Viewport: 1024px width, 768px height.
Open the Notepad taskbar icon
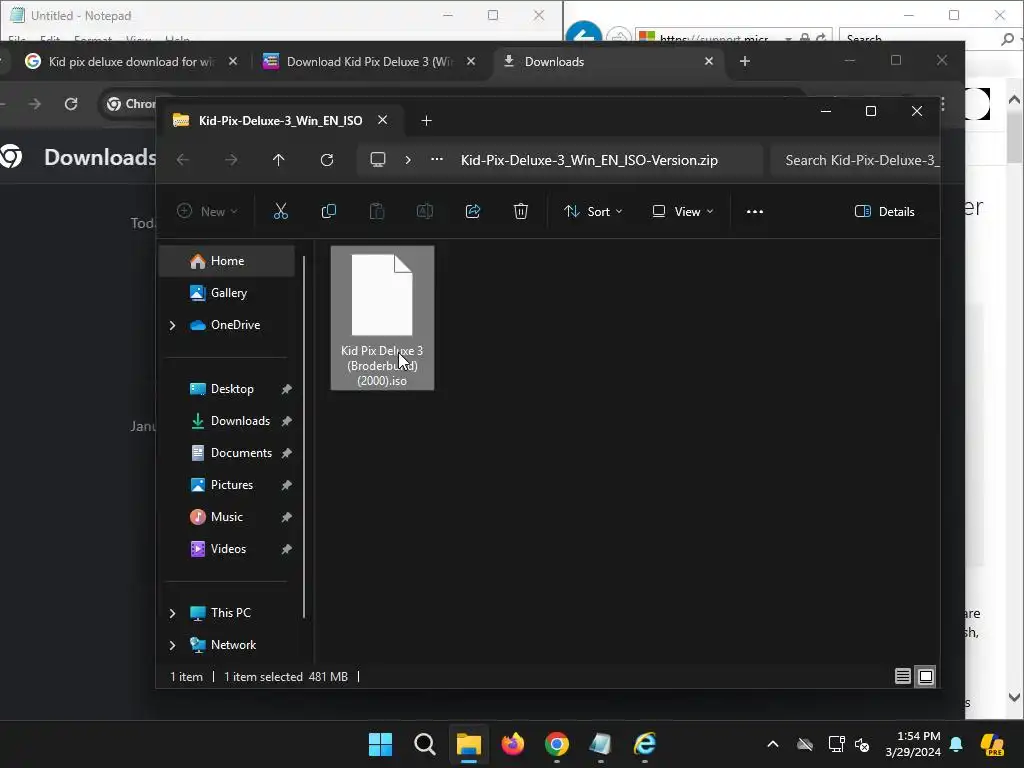600,744
